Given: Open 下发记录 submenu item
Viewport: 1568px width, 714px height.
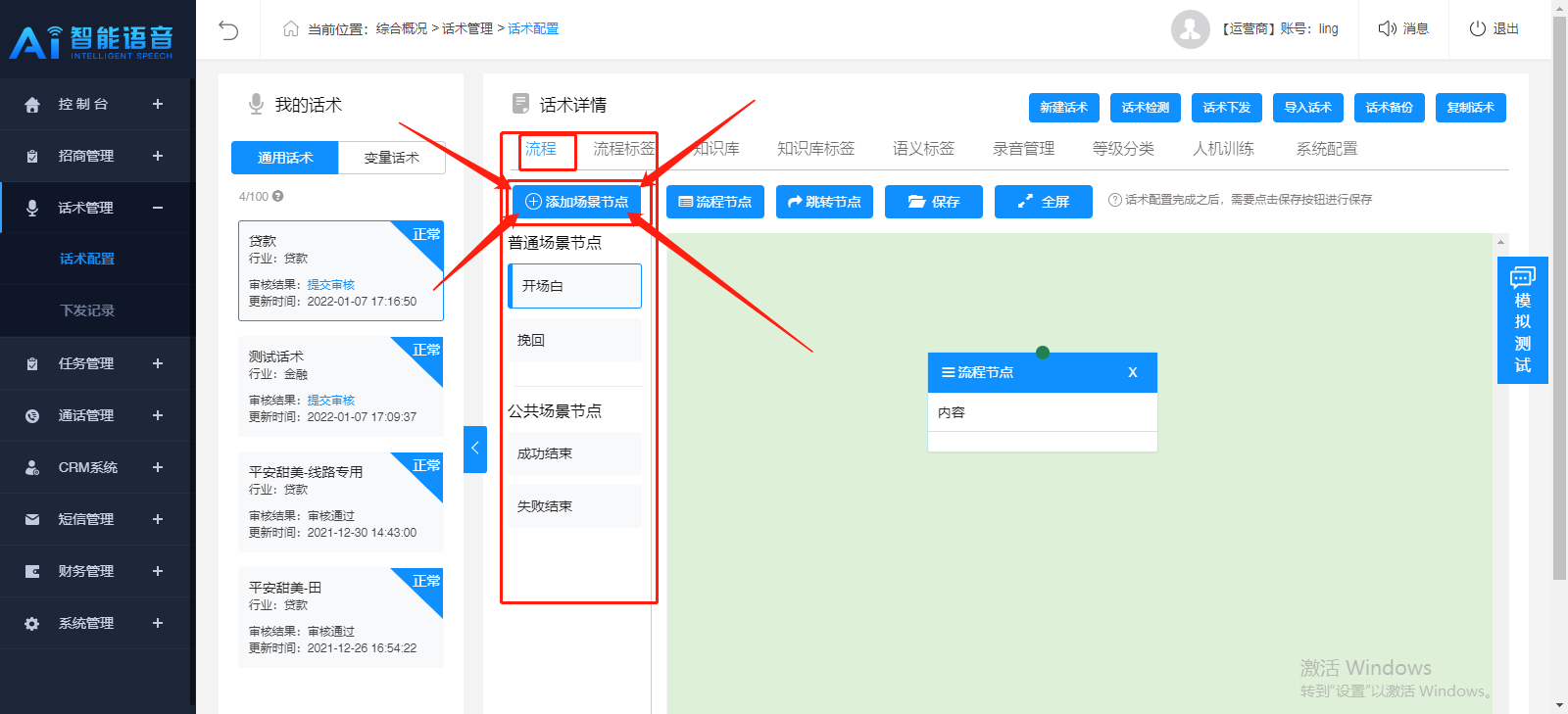Looking at the screenshot, I should click(x=87, y=310).
